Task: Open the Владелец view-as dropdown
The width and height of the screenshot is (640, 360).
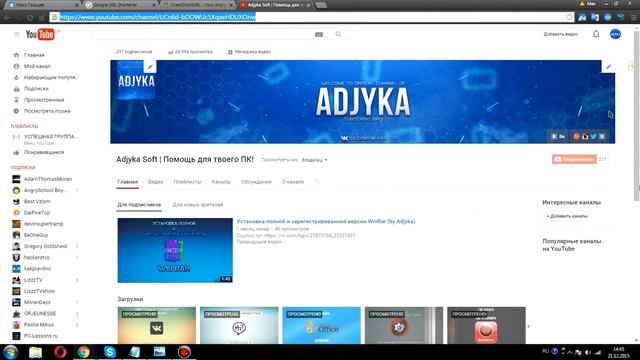Action: tap(314, 160)
